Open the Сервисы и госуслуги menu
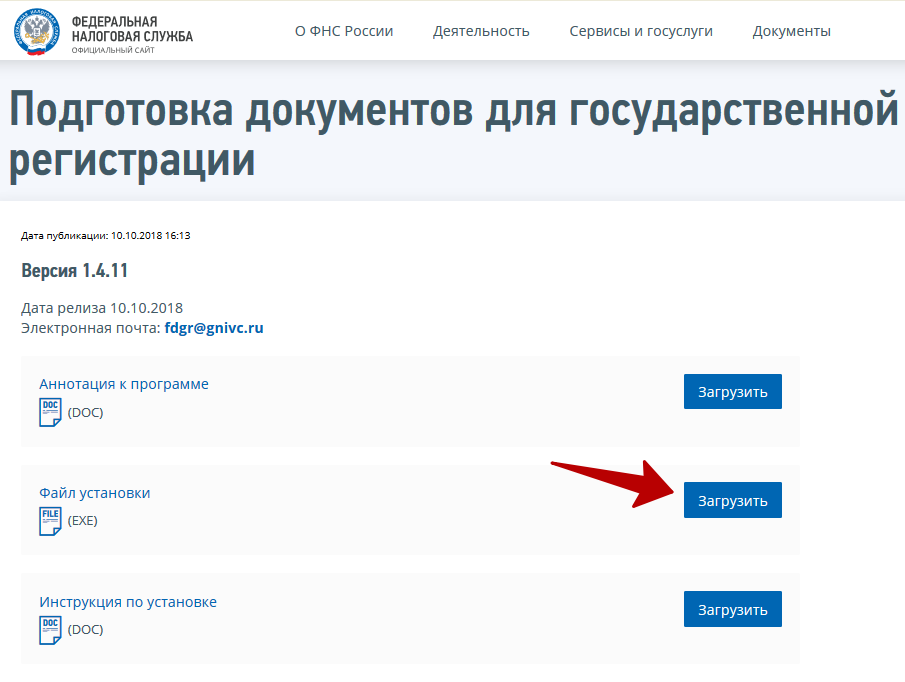Screen dimensions: 905x682 pos(641,31)
